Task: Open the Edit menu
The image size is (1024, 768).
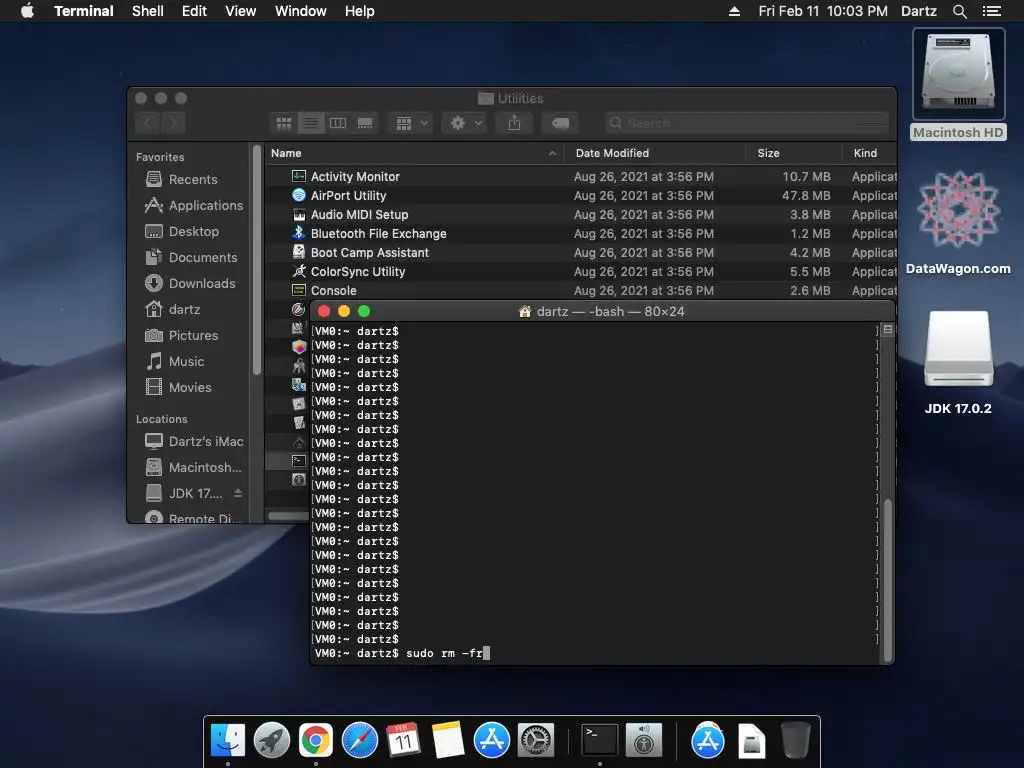Action: point(194,11)
